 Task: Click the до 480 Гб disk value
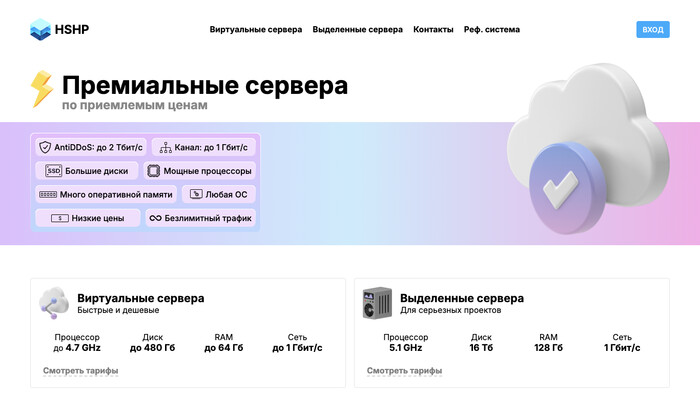click(152, 348)
